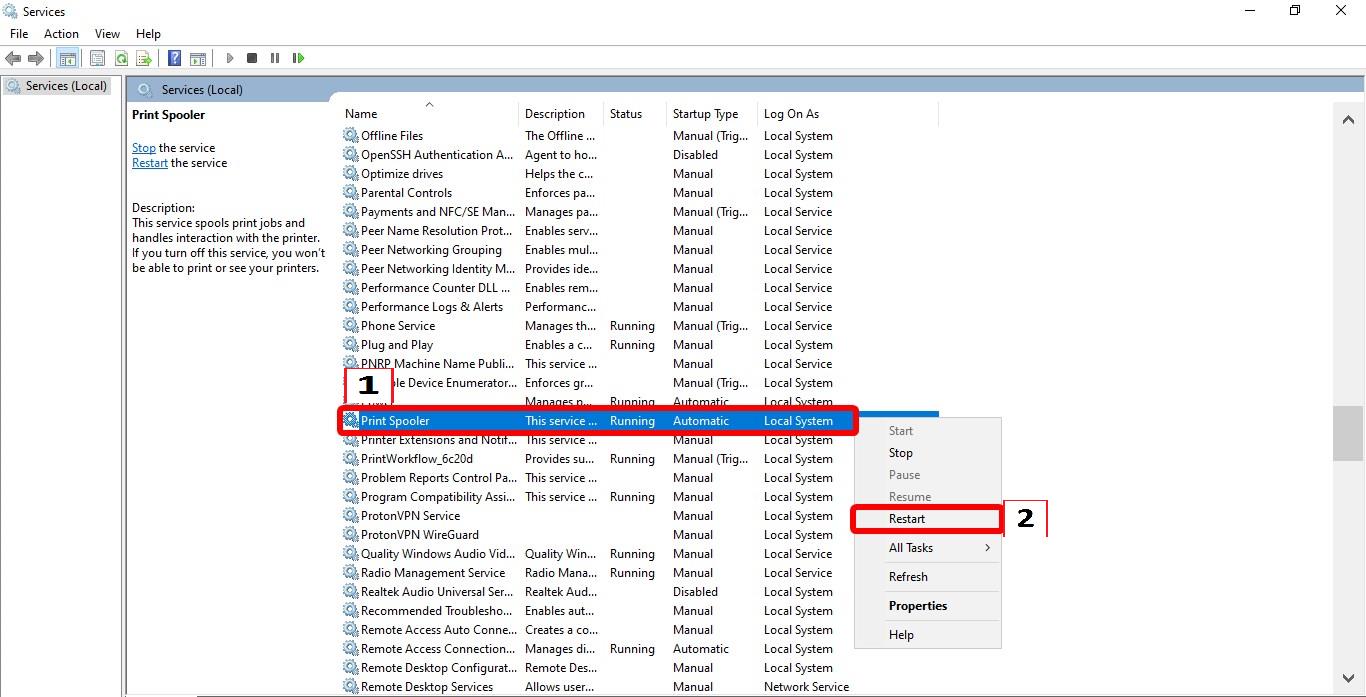Click the vertical scrollbar thumb
The image size is (1366, 697).
(x=1348, y=432)
